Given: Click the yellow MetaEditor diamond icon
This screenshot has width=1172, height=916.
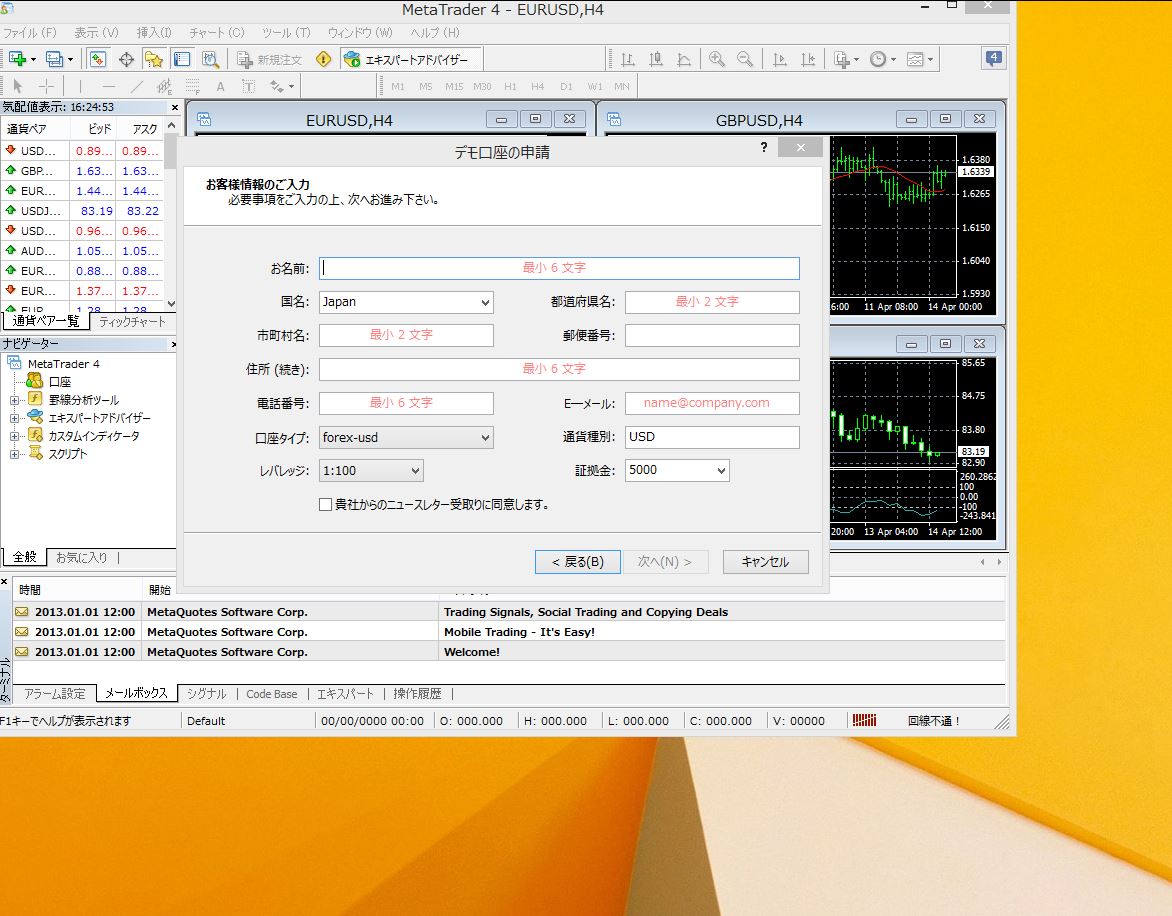Looking at the screenshot, I should click(x=323, y=59).
